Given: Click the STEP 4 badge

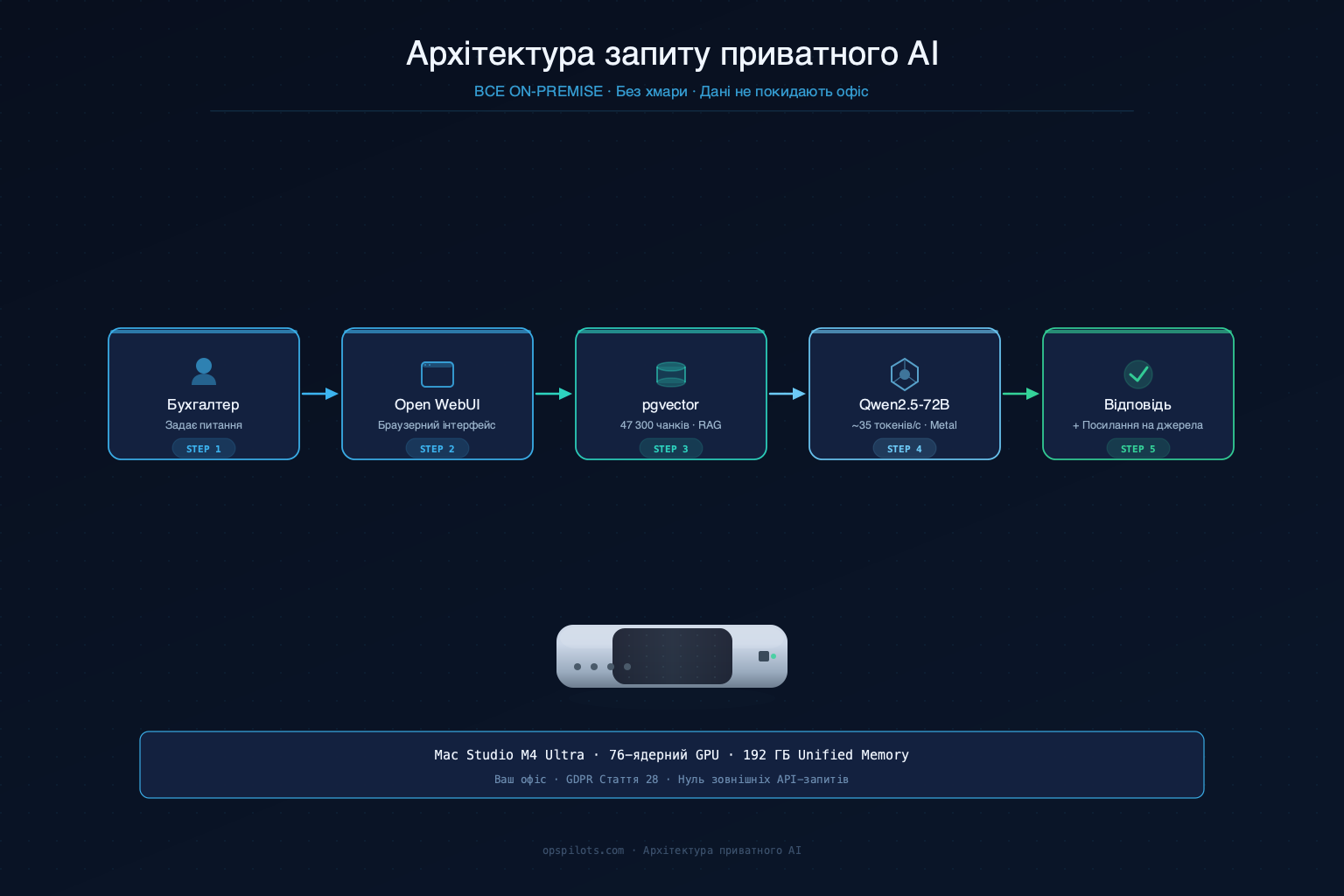Looking at the screenshot, I should coord(905,449).
